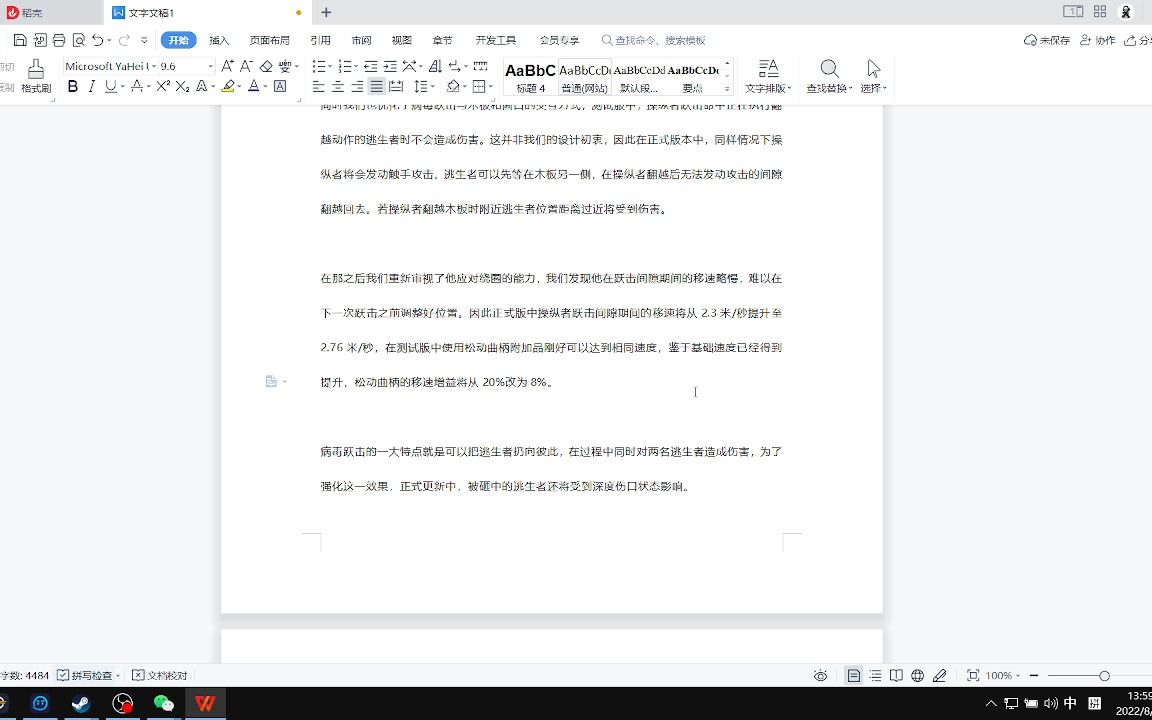Switch to the 插入 ribbon tab
Screen dimensions: 1152x720
pos(219,40)
